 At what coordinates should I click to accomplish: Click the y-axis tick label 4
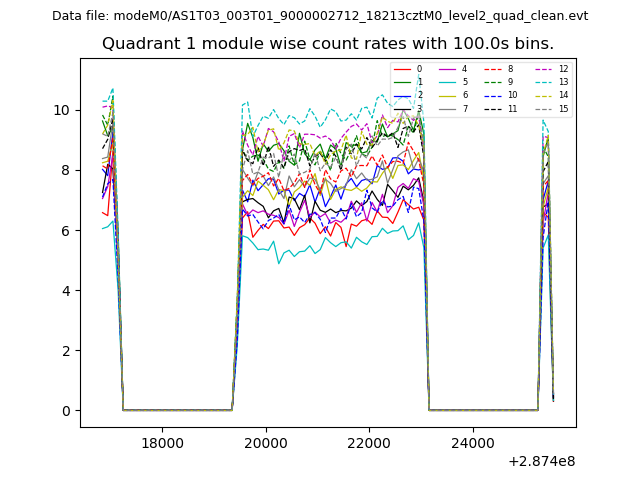(x=66, y=291)
